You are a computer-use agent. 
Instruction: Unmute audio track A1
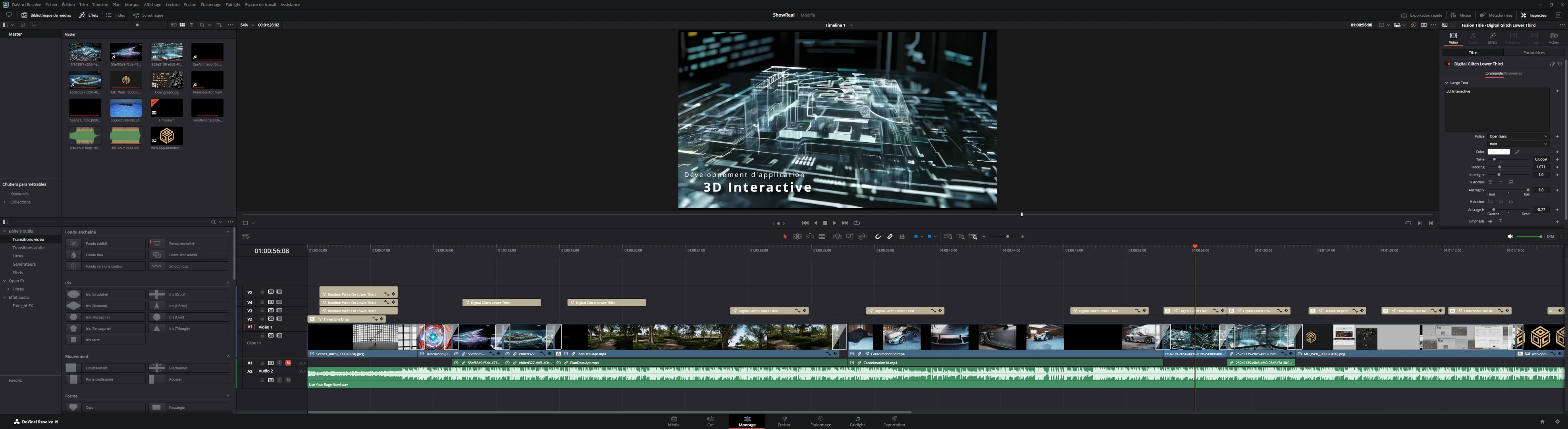click(288, 363)
